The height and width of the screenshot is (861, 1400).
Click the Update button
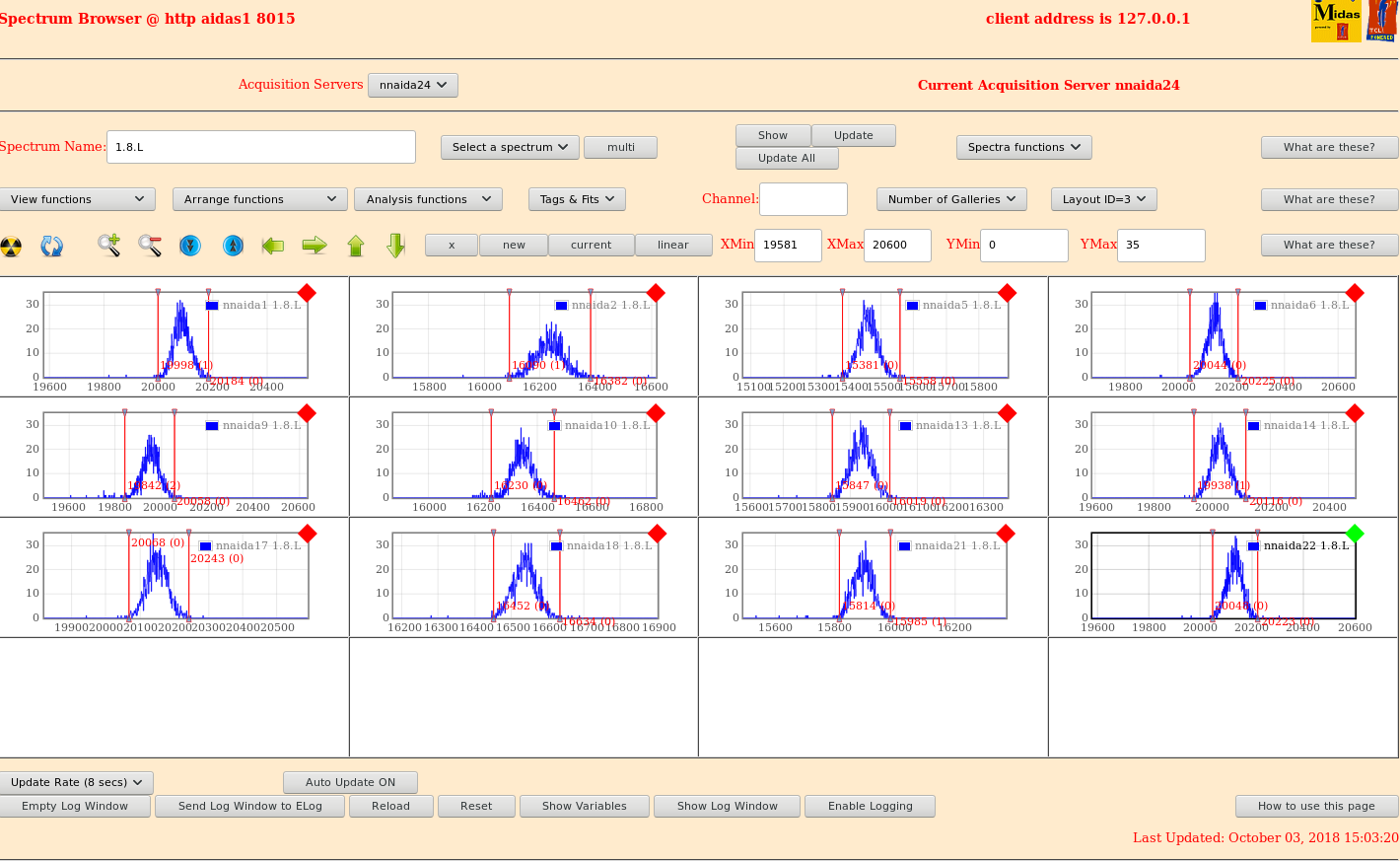click(854, 135)
